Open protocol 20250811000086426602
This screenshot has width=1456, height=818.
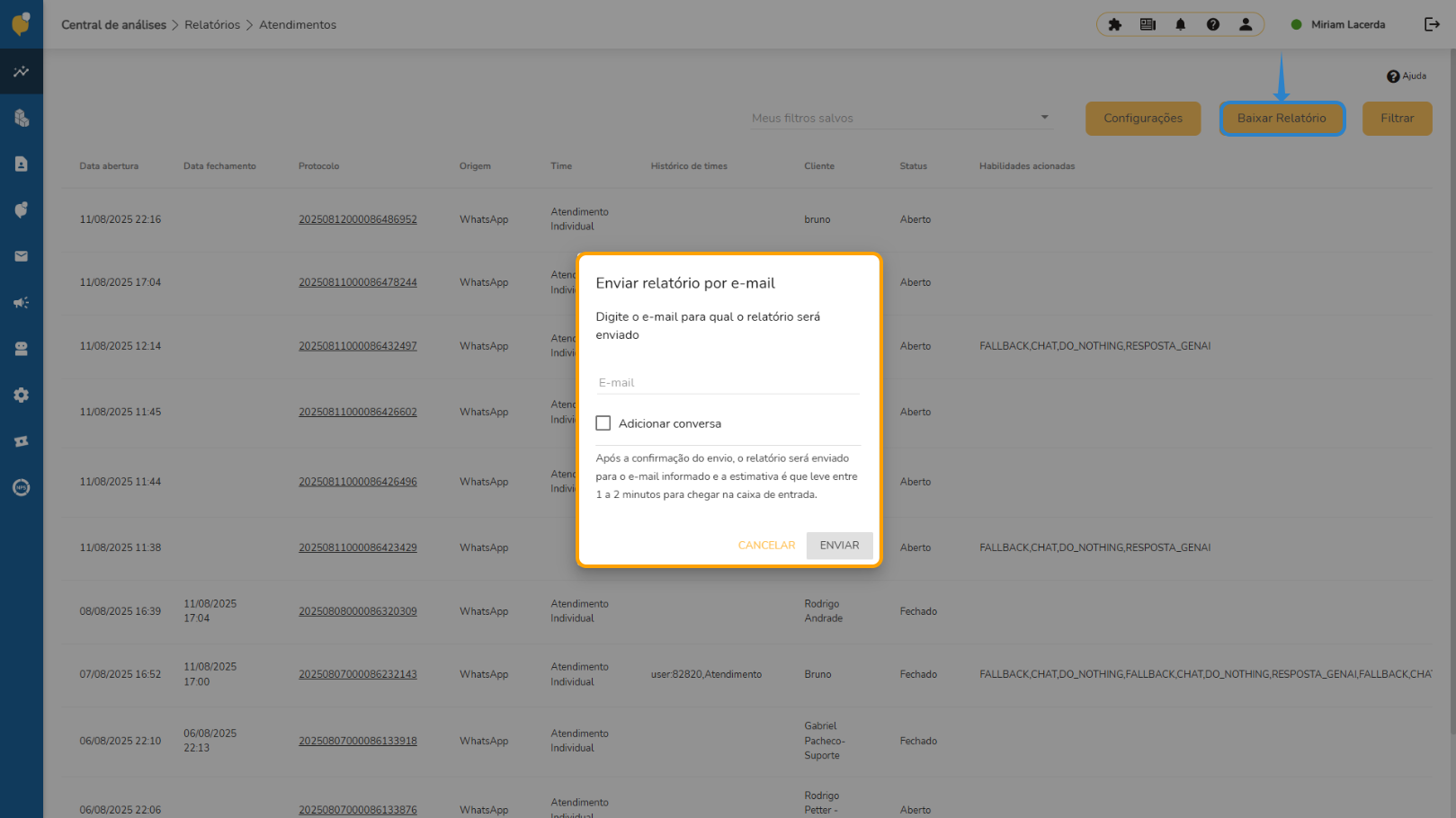point(358,412)
